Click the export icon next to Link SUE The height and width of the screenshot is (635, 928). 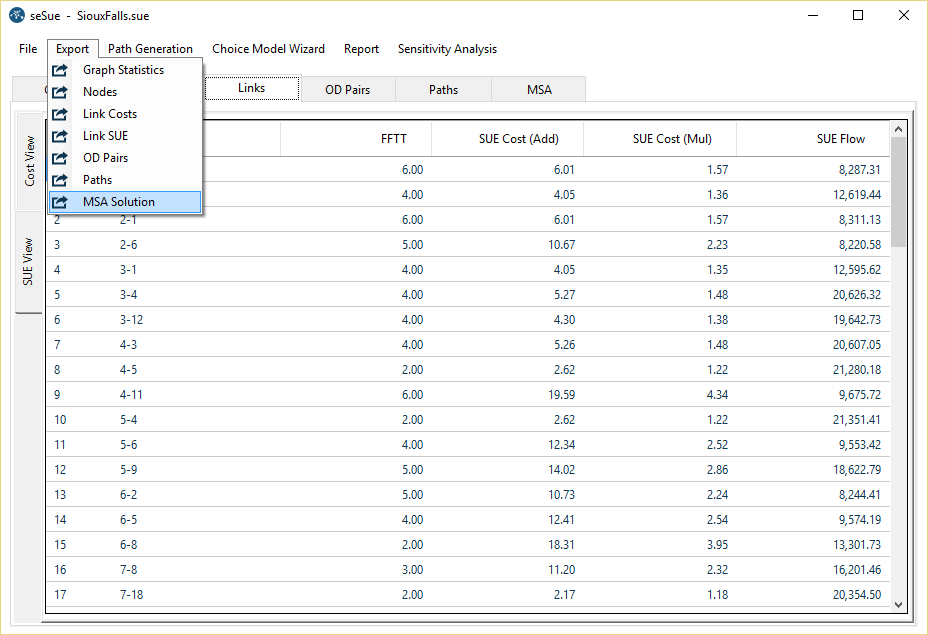[x=61, y=136]
